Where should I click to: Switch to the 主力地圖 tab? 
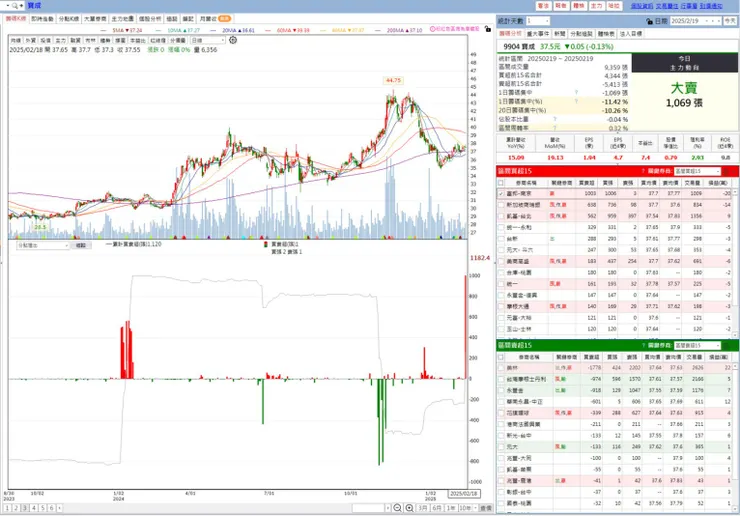click(122, 18)
